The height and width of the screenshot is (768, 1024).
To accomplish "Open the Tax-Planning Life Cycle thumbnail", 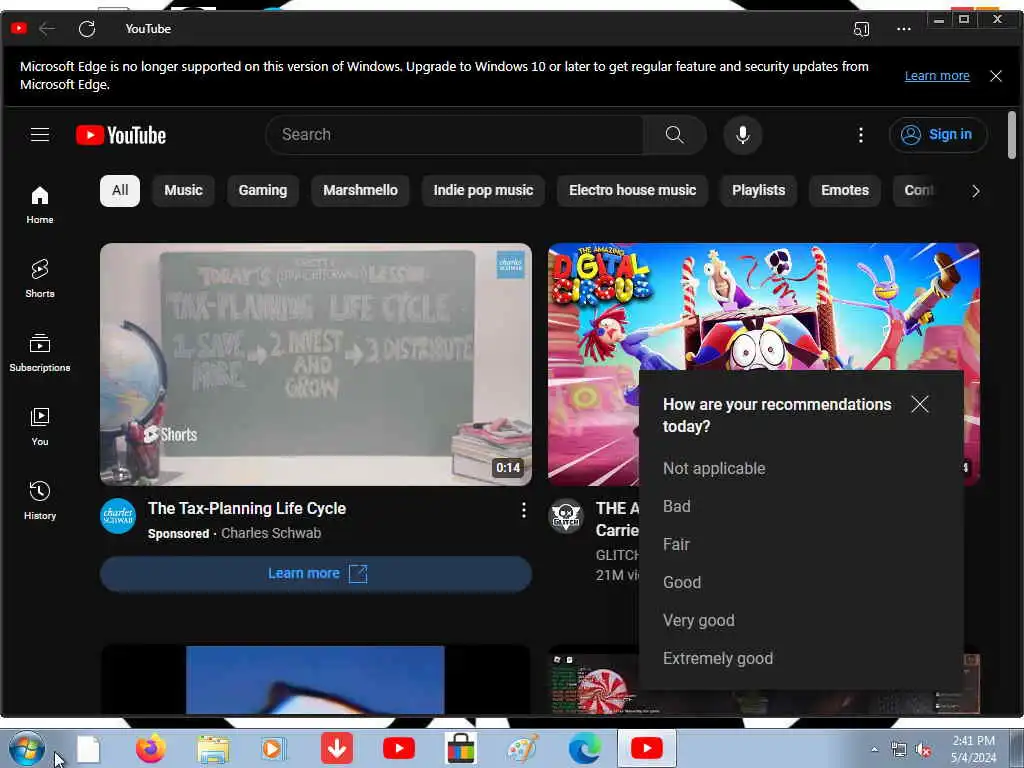I will (x=316, y=364).
